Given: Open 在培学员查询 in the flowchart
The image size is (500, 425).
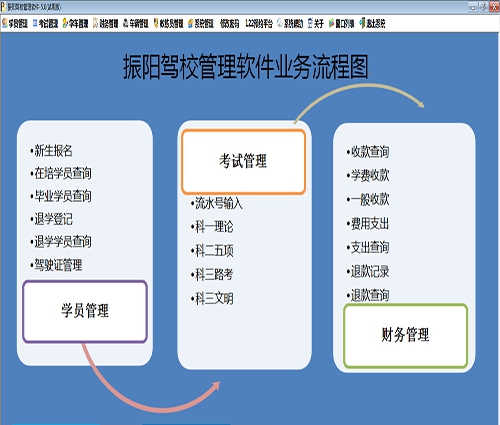Looking at the screenshot, I should tap(63, 173).
